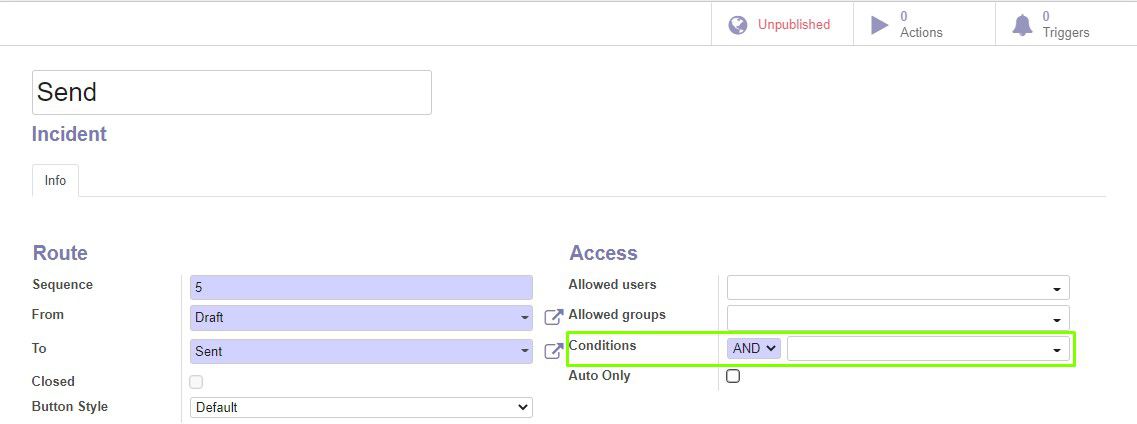Click the Sequence field containing 5
Image resolution: width=1137 pixels, height=424 pixels.
(361, 288)
